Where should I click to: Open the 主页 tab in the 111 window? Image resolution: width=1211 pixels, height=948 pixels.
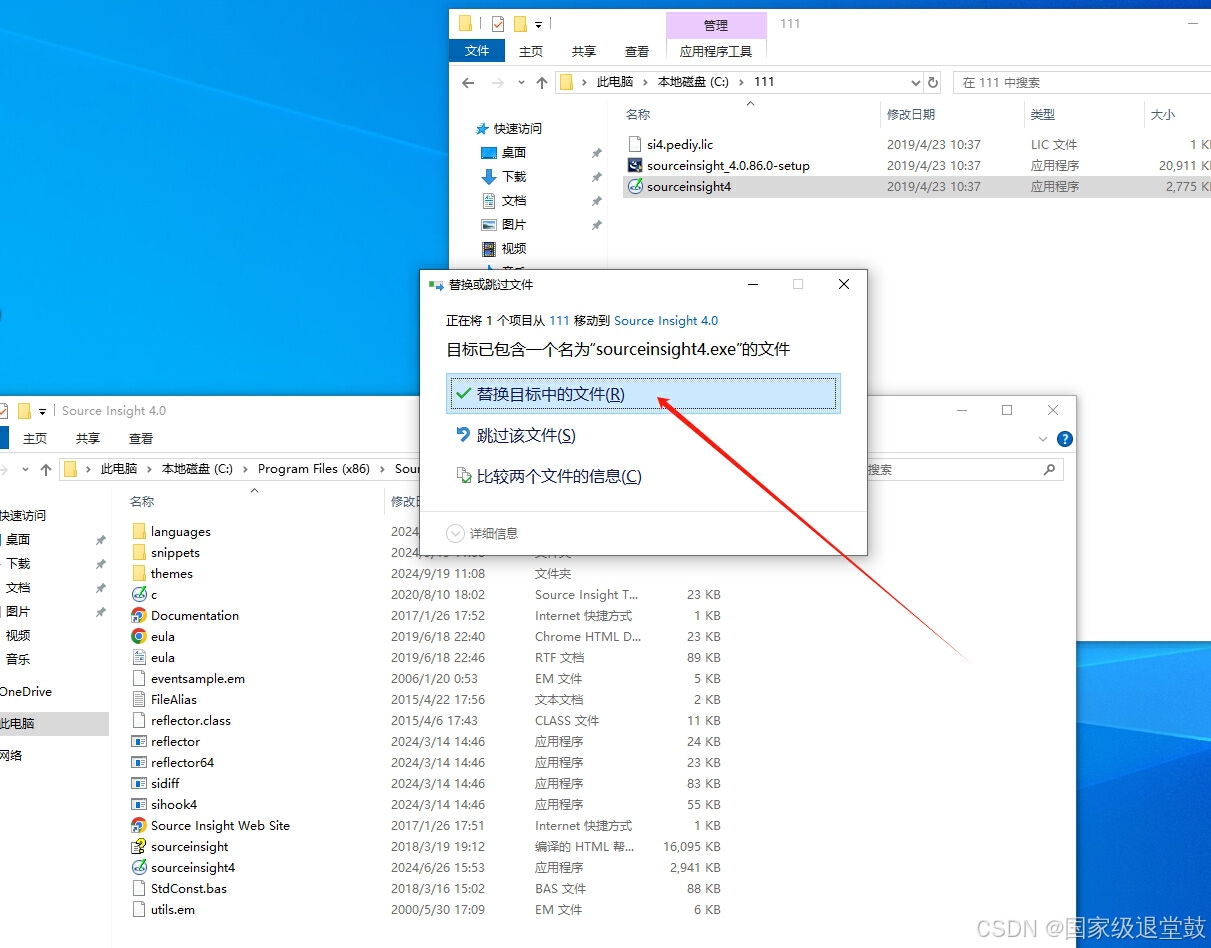531,51
